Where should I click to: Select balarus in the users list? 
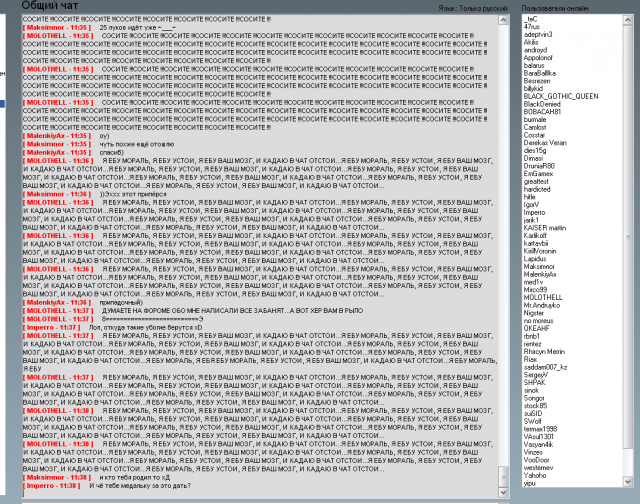(x=534, y=66)
